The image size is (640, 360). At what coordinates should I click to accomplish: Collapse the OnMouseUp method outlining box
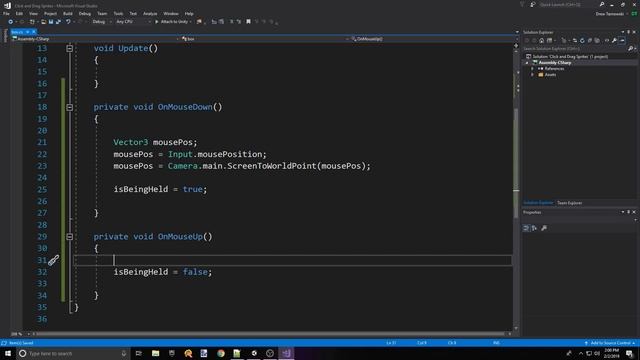(69, 237)
